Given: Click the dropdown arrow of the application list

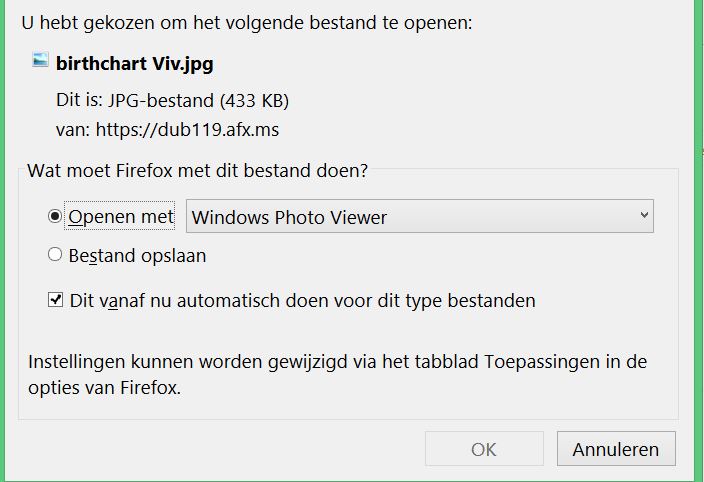Looking at the screenshot, I should click(x=644, y=215).
